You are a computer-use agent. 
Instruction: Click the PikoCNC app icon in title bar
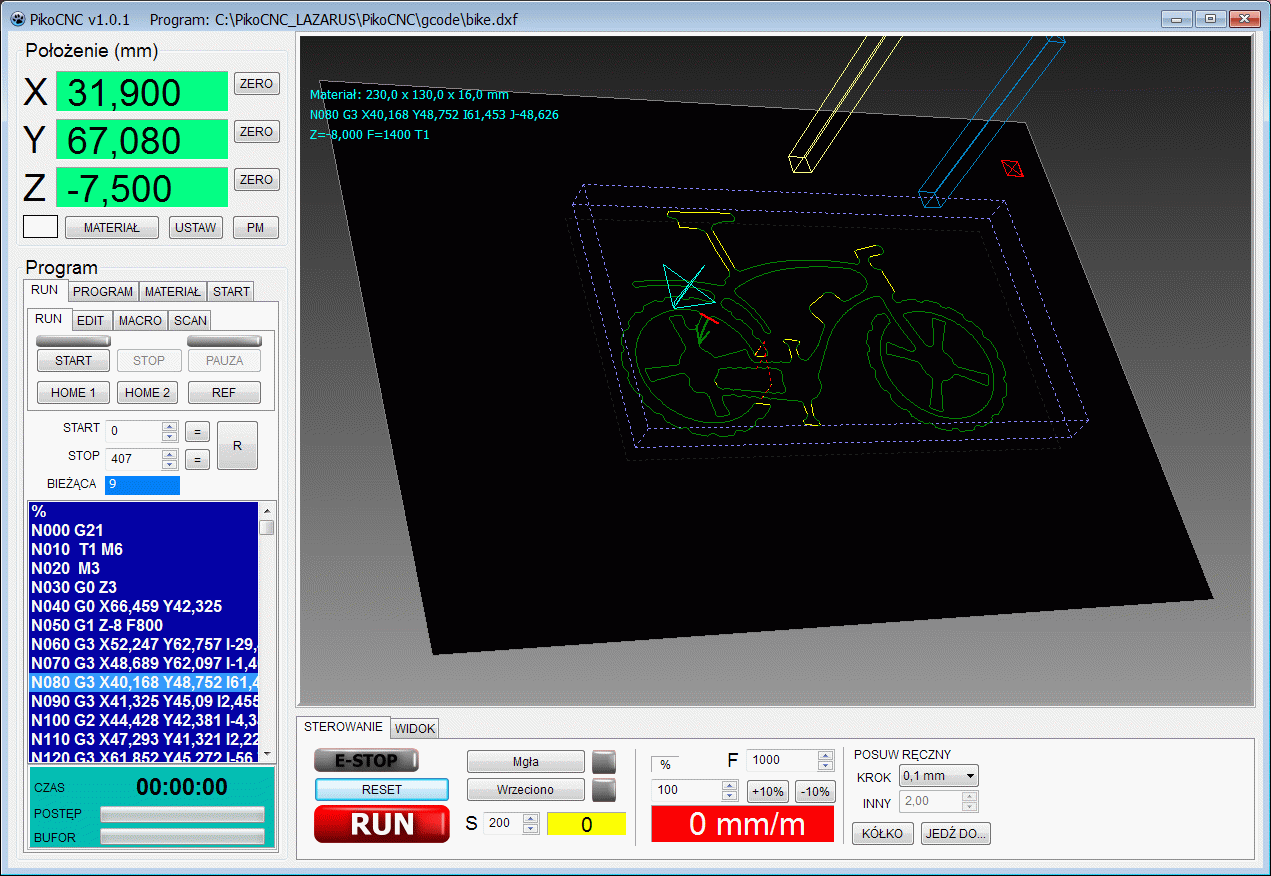coord(16,20)
